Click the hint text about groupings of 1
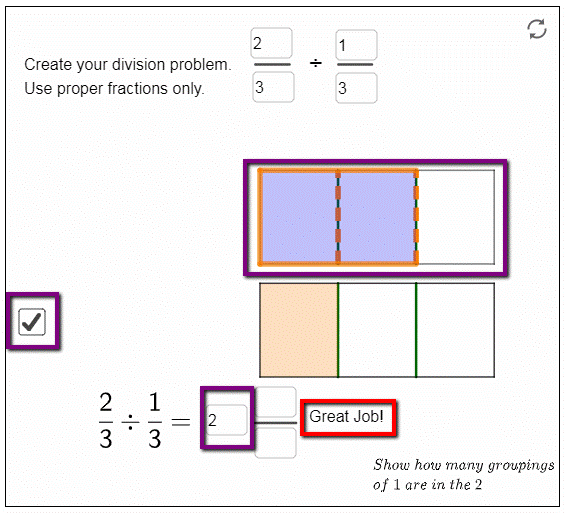Image resolution: width=567 pixels, height=513 pixels. coord(464,475)
